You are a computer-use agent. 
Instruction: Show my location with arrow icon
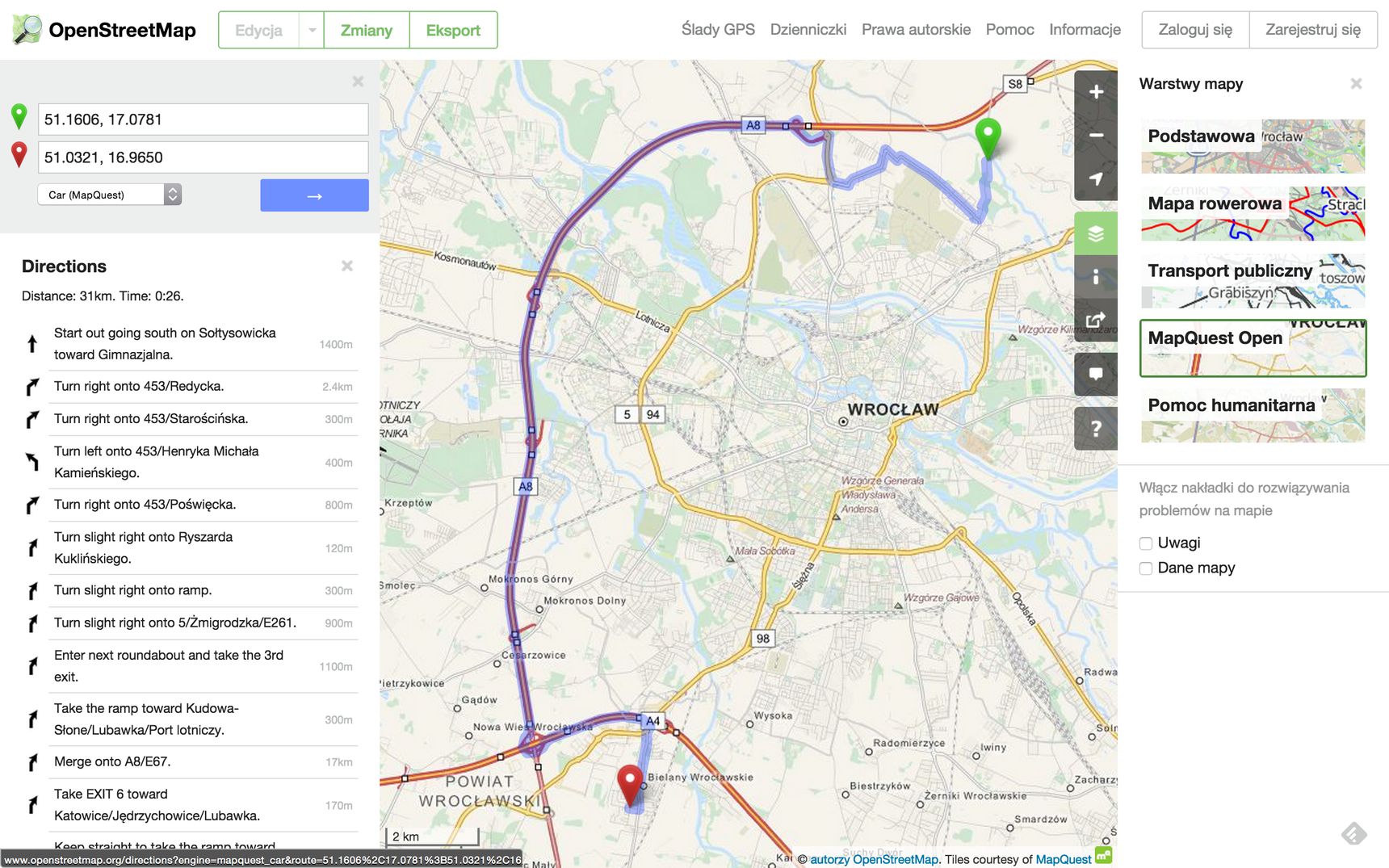(1096, 179)
